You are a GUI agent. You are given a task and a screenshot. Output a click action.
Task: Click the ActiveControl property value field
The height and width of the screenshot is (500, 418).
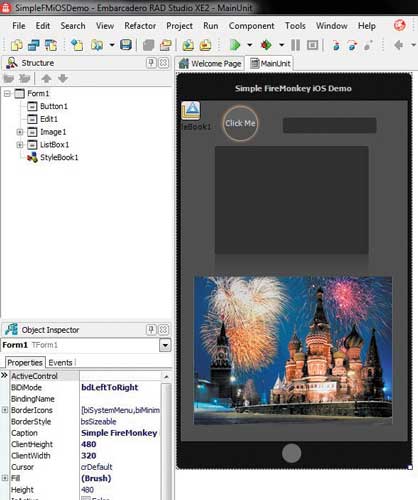coord(120,376)
